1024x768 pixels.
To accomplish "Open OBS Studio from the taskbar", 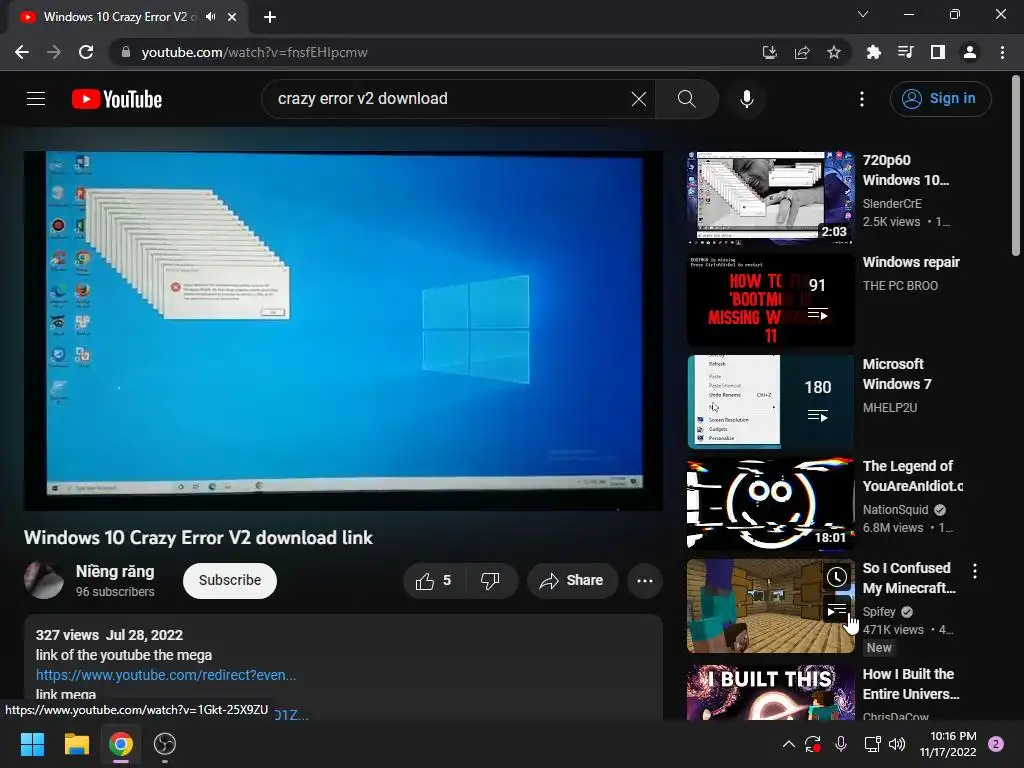I will tap(165, 744).
